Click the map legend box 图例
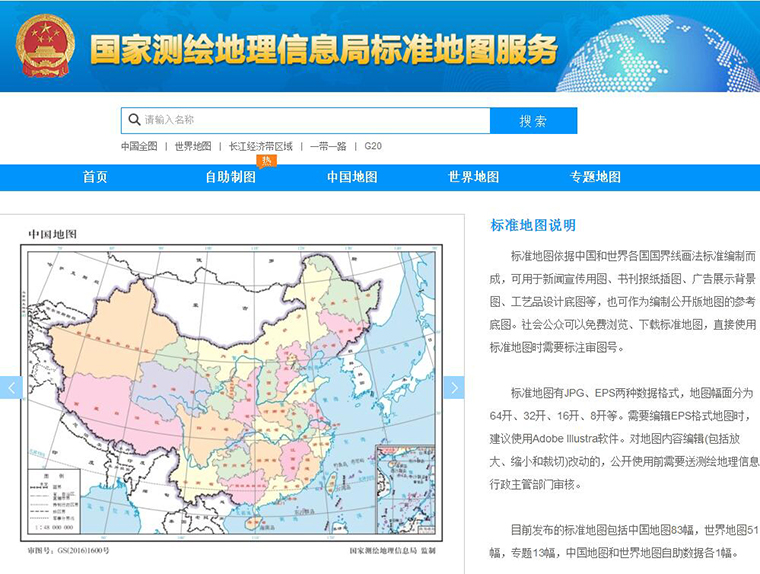 click(54, 501)
